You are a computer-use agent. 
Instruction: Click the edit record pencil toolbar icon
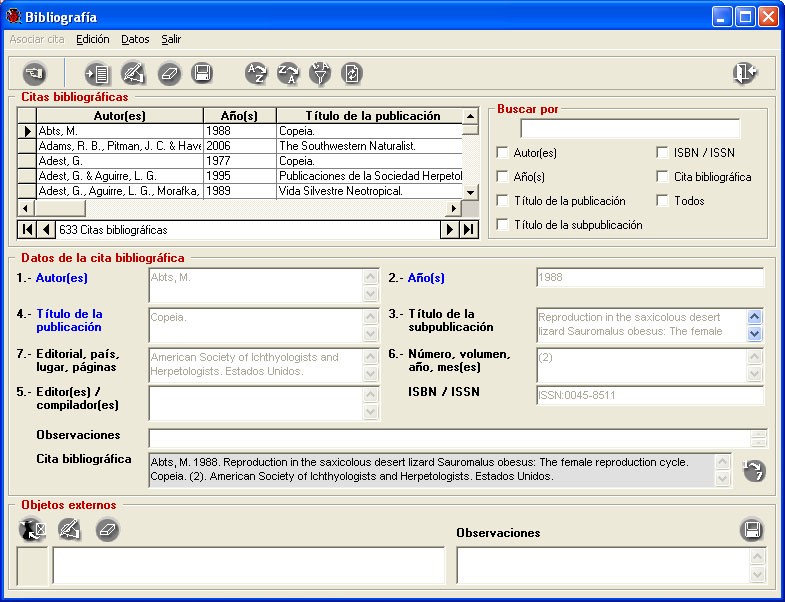tap(133, 74)
